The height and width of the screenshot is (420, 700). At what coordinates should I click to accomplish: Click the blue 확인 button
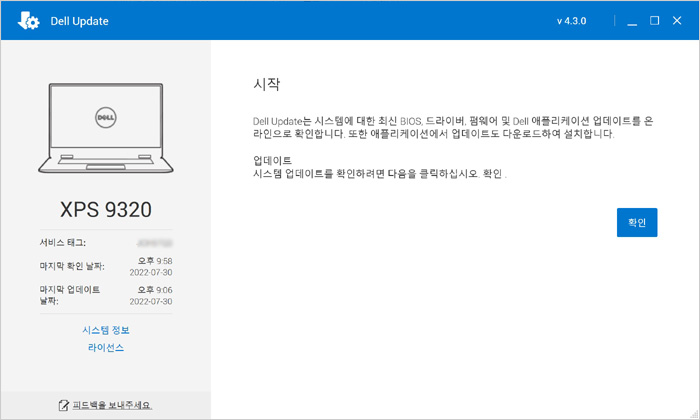pyautogui.click(x=637, y=222)
